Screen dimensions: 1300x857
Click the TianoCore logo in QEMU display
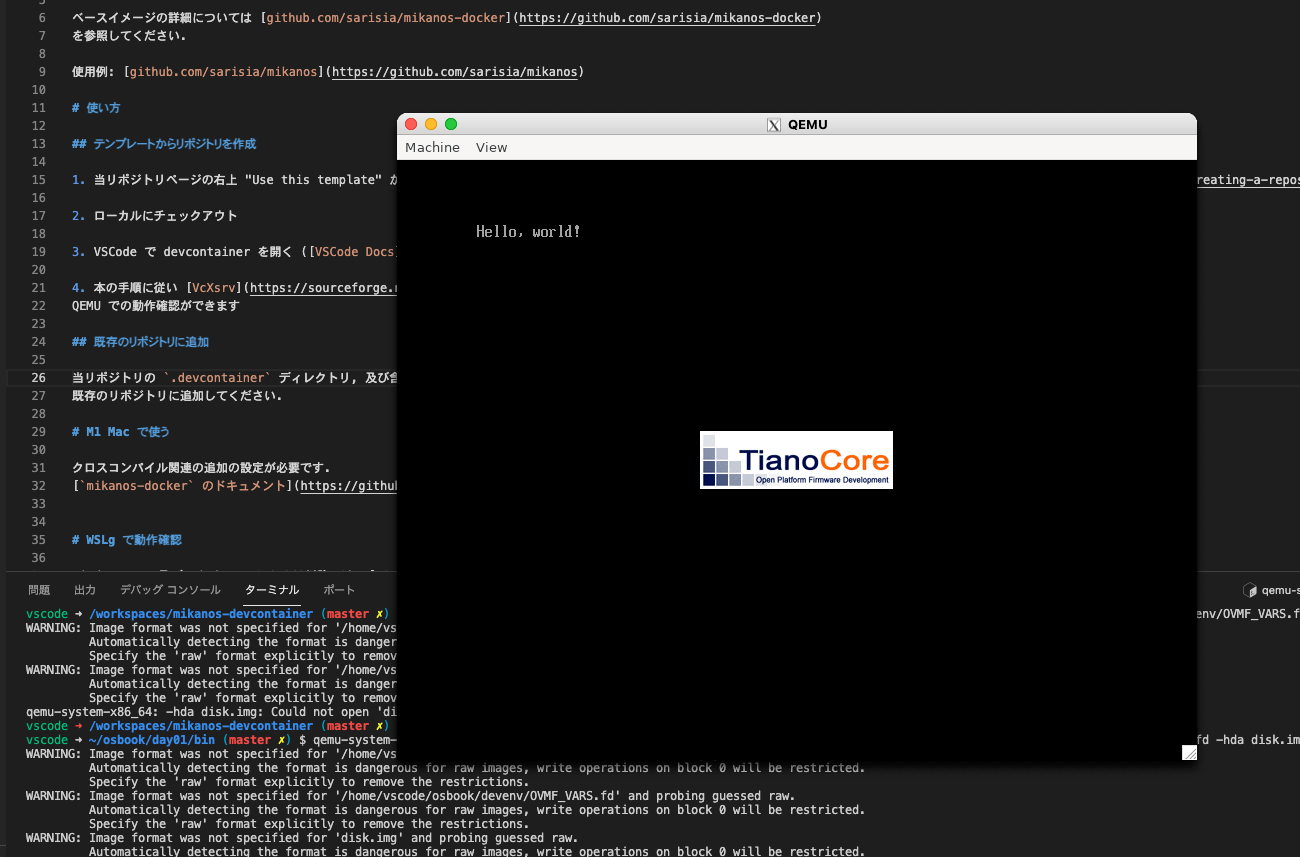(x=796, y=460)
